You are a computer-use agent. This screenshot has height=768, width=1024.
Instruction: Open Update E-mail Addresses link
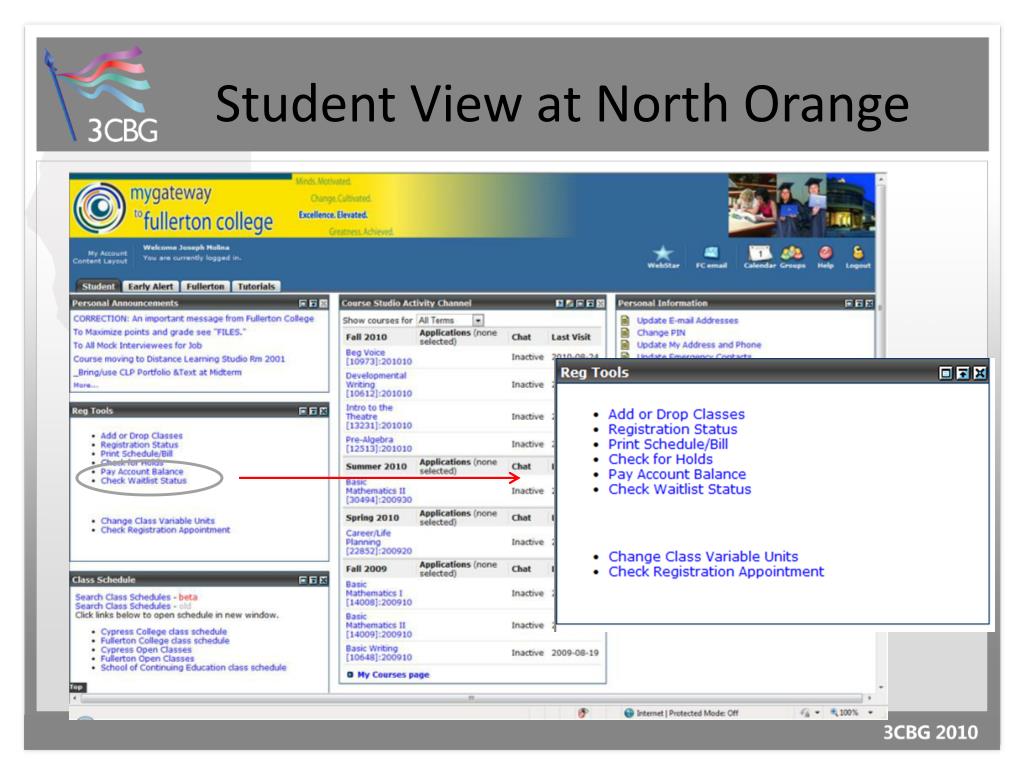pos(687,320)
